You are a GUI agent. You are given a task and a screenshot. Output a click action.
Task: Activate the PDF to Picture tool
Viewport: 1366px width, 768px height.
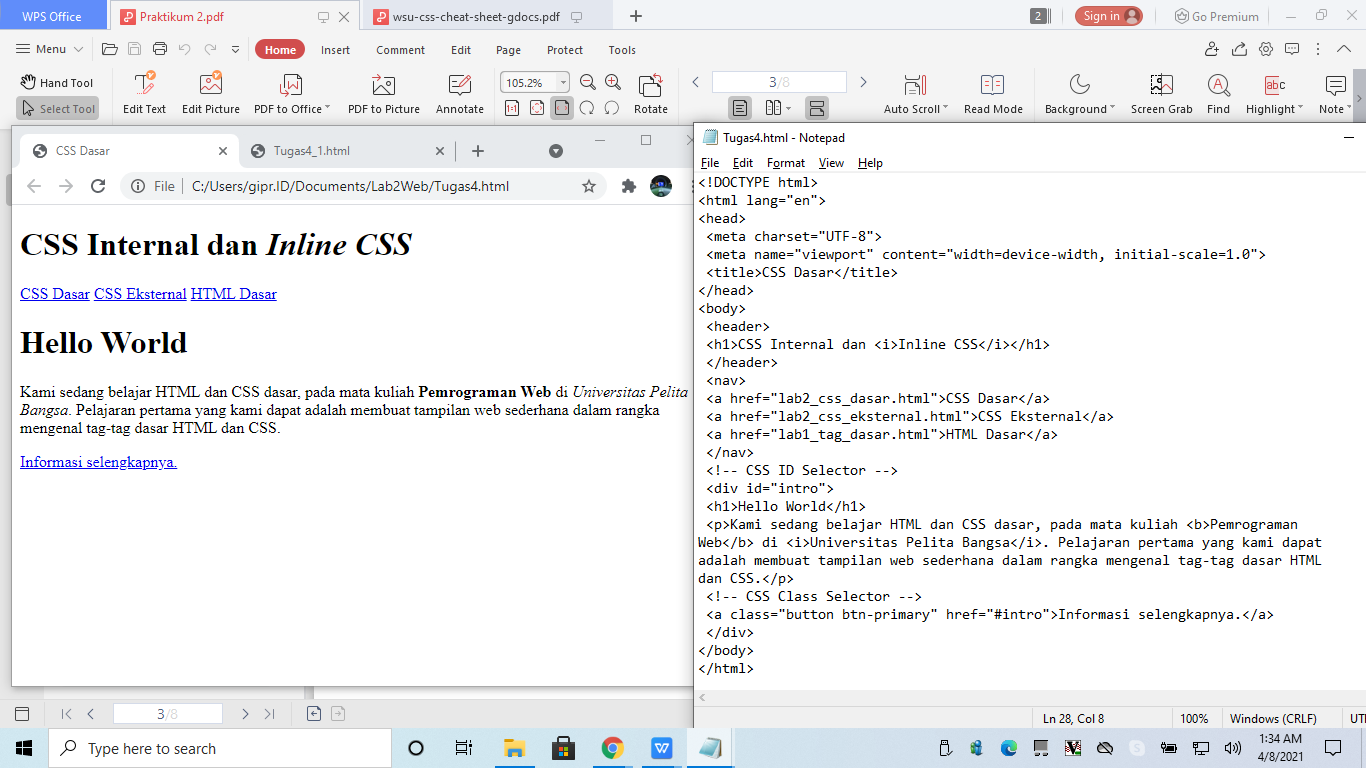click(384, 92)
